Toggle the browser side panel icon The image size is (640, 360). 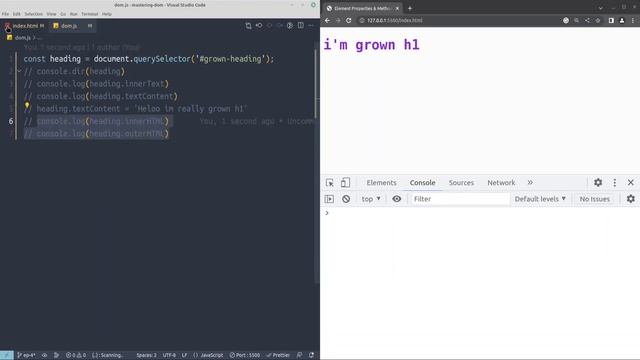coord(611,20)
